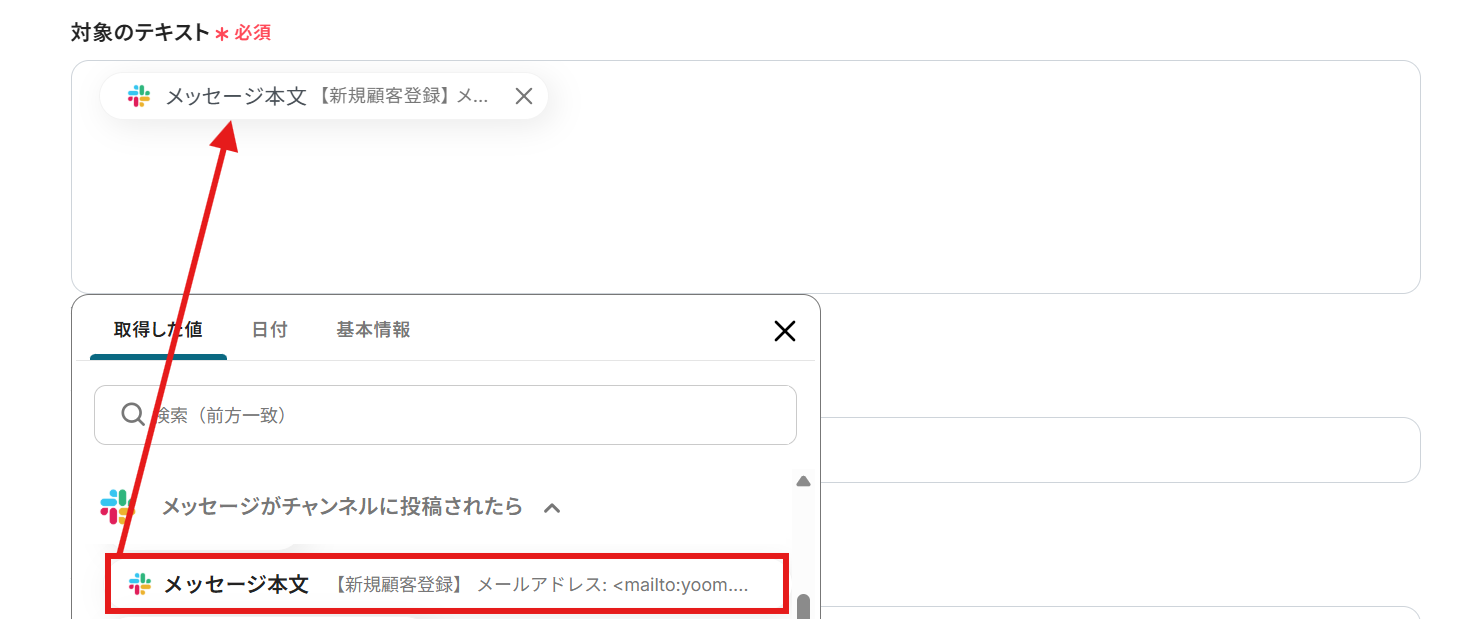The width and height of the screenshot is (1483, 619).
Task: Select the 基本情報 tab
Action: pyautogui.click(x=373, y=330)
